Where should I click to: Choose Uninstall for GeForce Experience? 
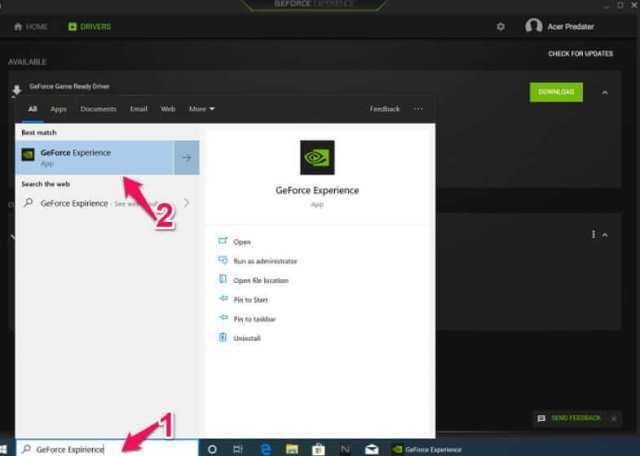tap(247, 338)
